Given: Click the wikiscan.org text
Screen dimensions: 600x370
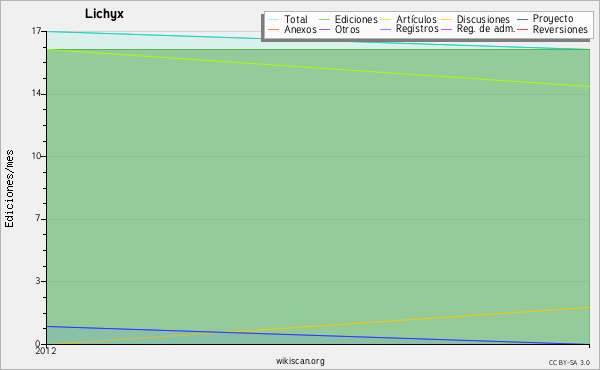Looking at the screenshot, I should click(300, 361).
